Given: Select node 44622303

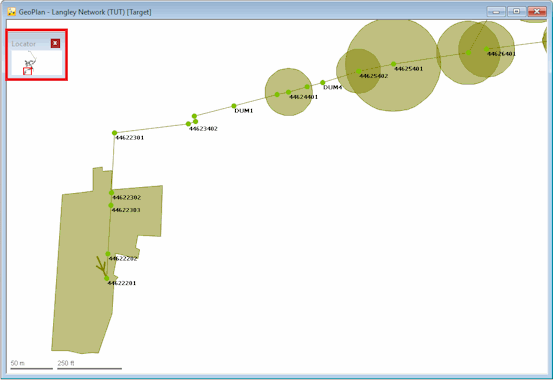Looking at the screenshot, I should coord(111,205).
